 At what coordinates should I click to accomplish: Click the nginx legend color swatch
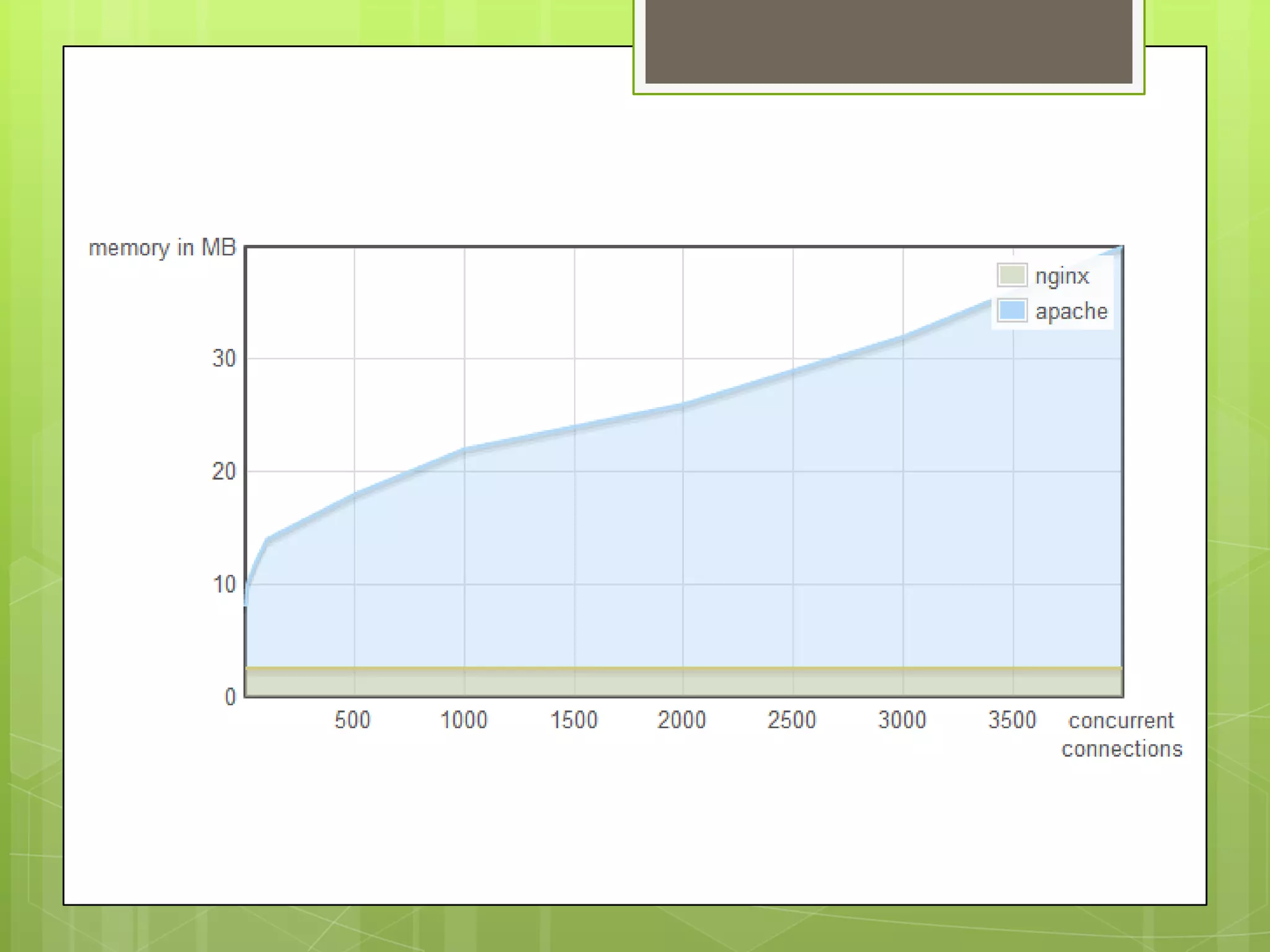1011,275
